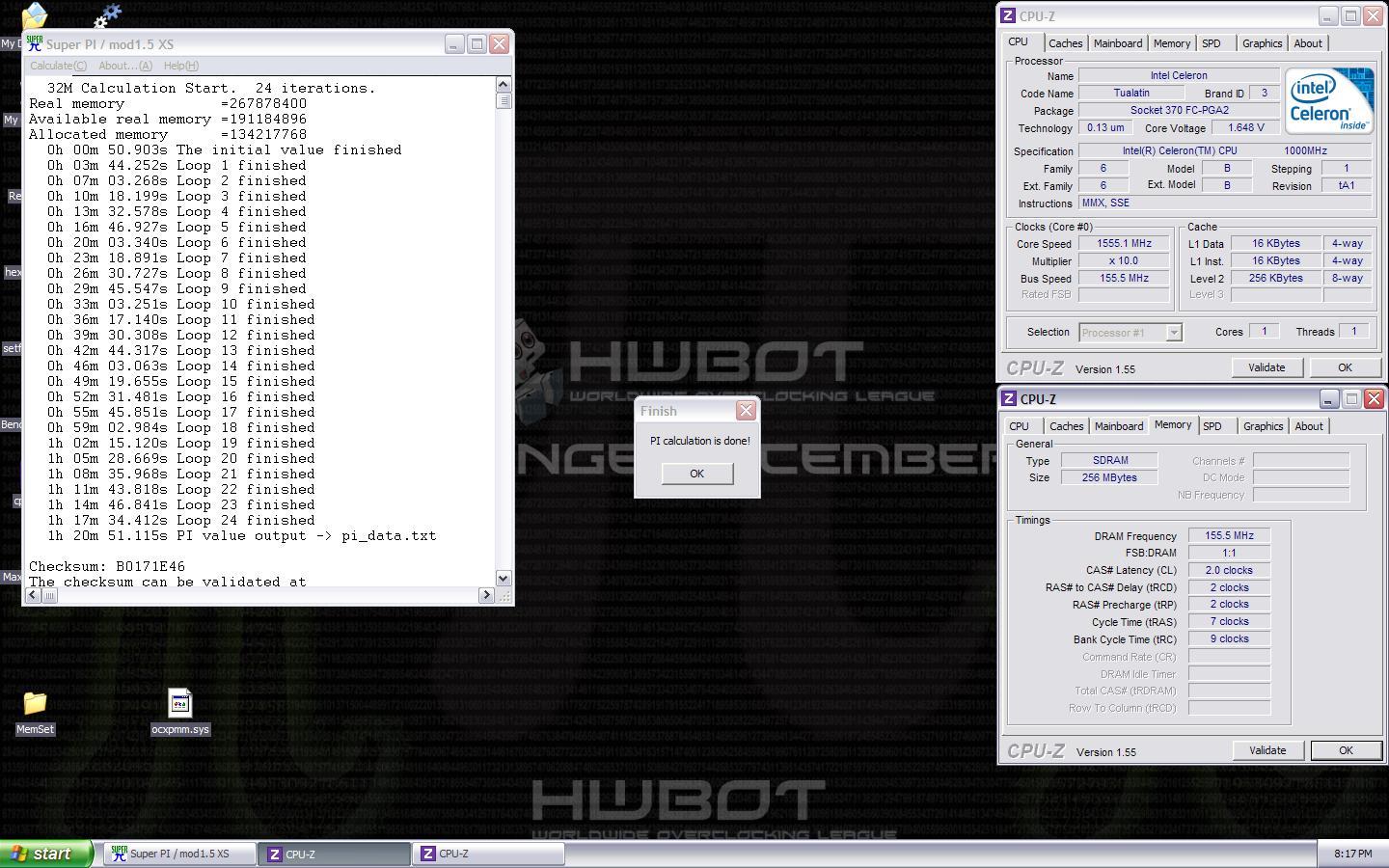Click Super PI horizontal scrollbar left arrow
Viewport: 1389px width, 868px height.
[x=33, y=595]
